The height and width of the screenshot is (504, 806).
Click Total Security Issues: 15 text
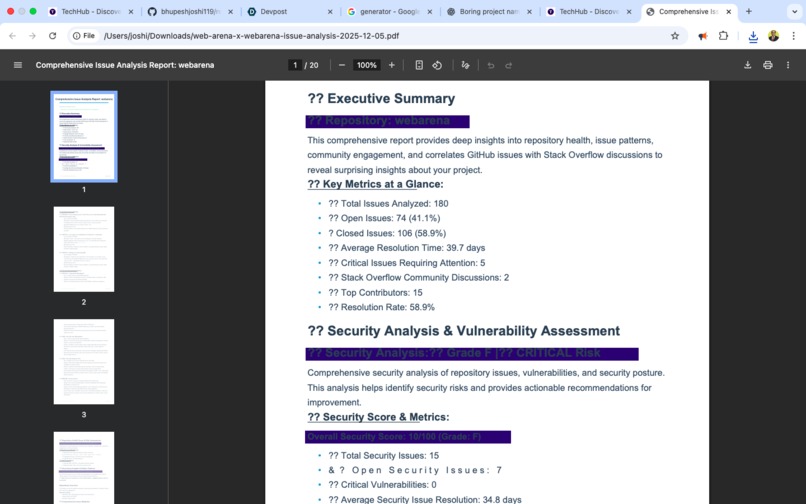point(383,456)
